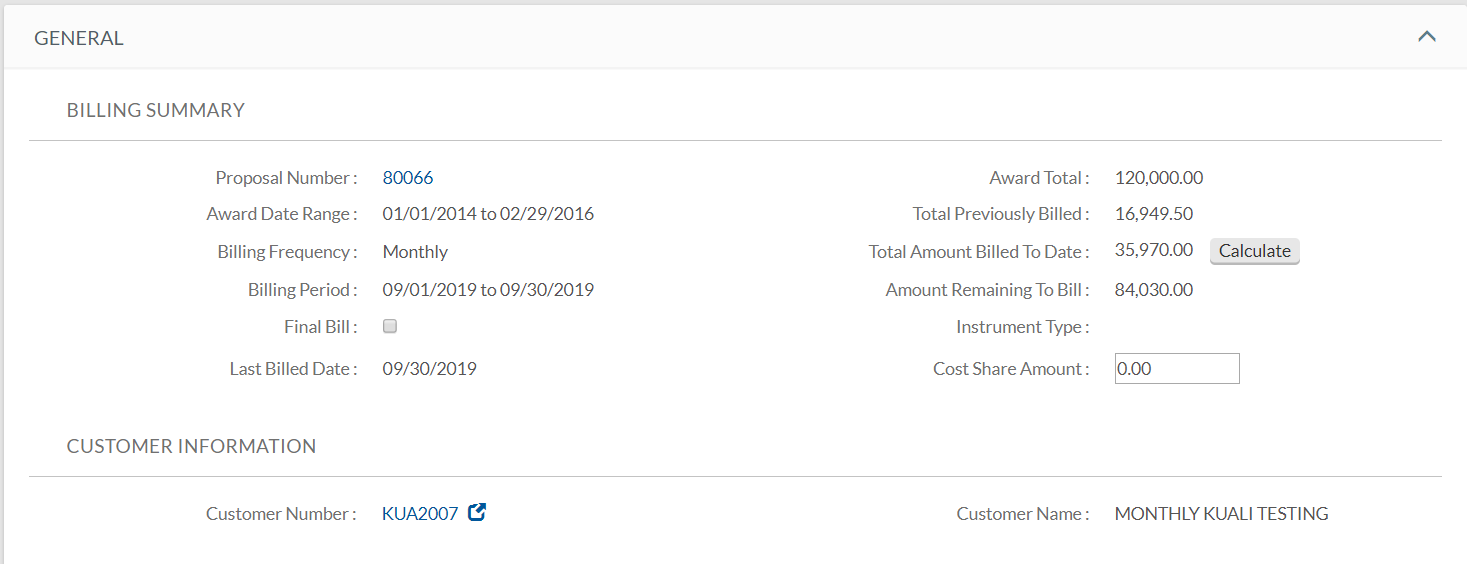Click customer name MONTHLY KUALI TESTING

(1221, 514)
